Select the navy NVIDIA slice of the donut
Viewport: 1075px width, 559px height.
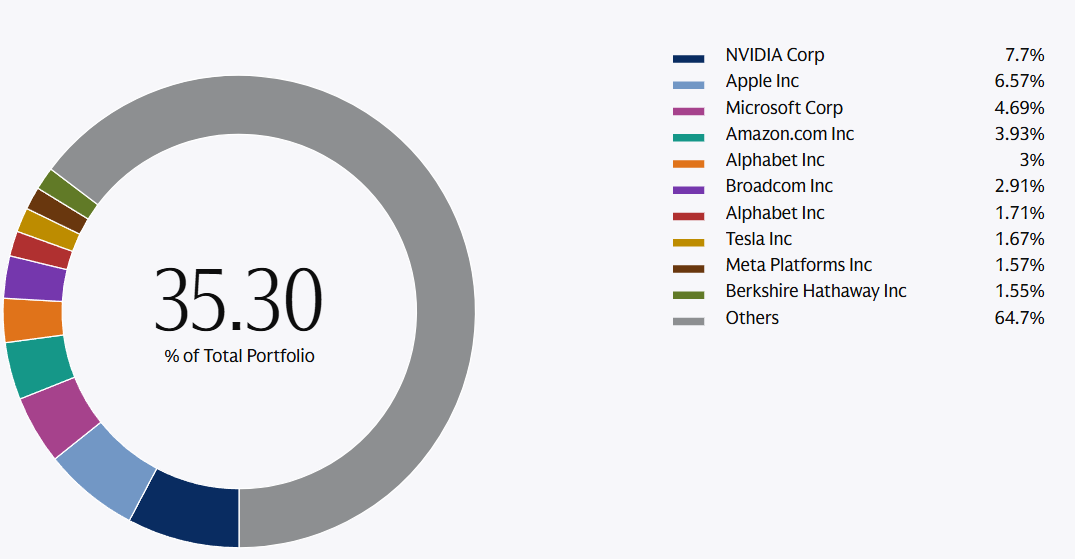click(192, 511)
